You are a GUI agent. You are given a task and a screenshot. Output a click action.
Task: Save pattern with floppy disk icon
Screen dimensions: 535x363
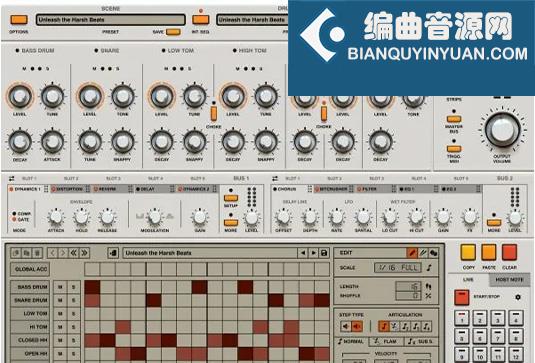point(324,253)
